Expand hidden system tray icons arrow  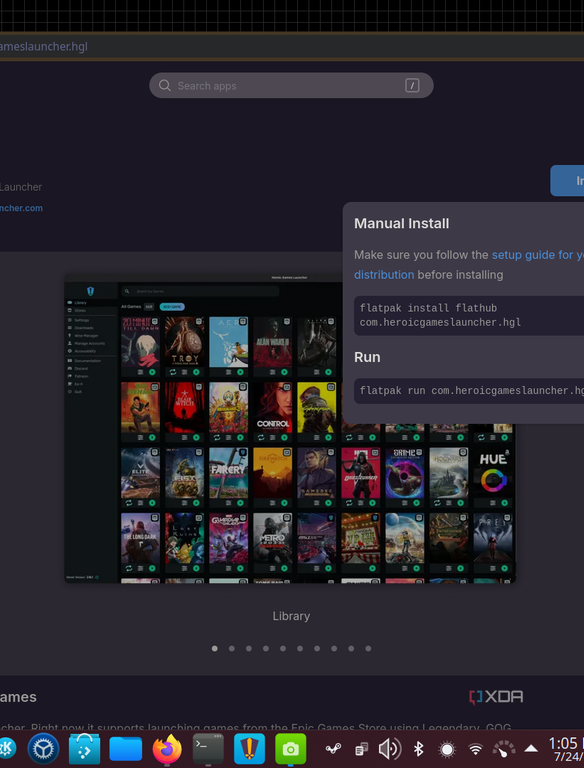(531, 749)
